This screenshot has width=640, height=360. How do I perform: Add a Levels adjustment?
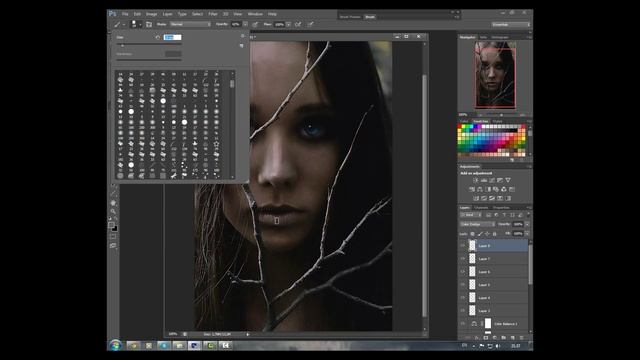coord(484,180)
